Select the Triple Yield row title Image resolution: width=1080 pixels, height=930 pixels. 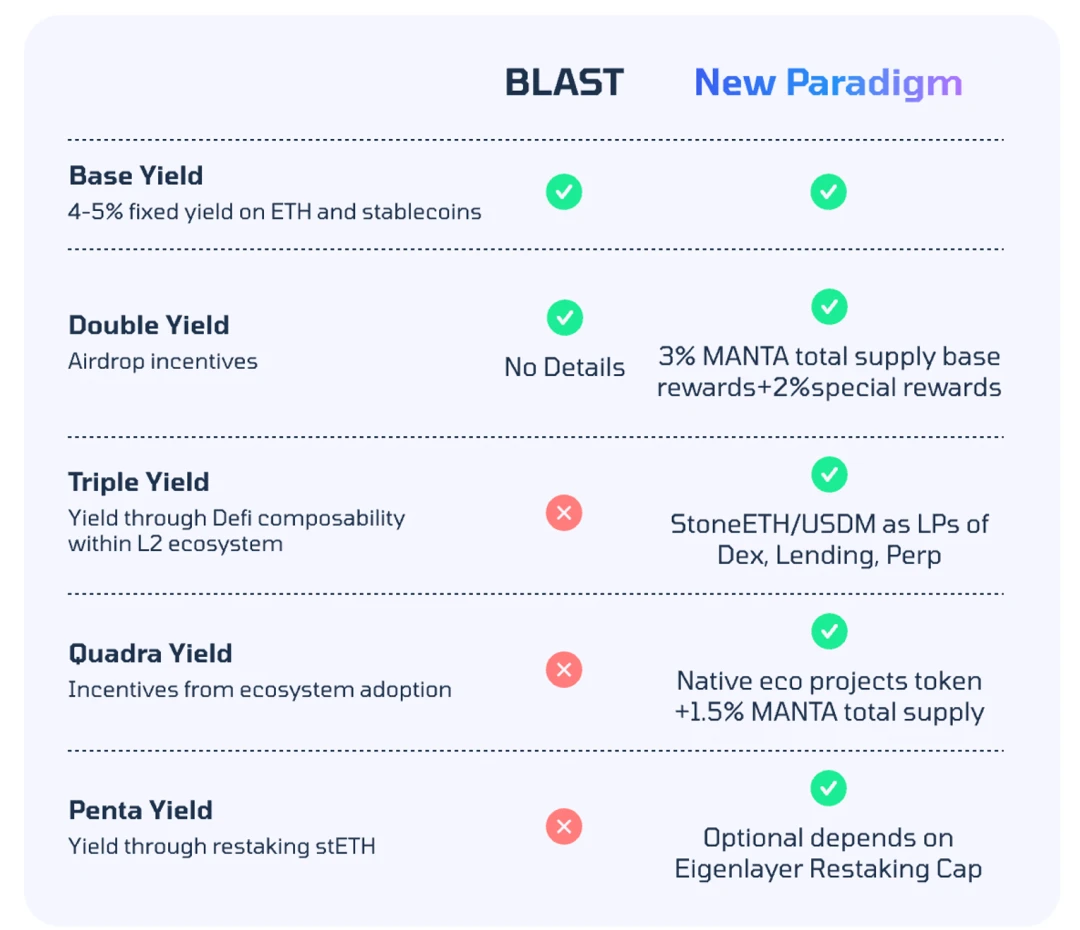pos(139,482)
